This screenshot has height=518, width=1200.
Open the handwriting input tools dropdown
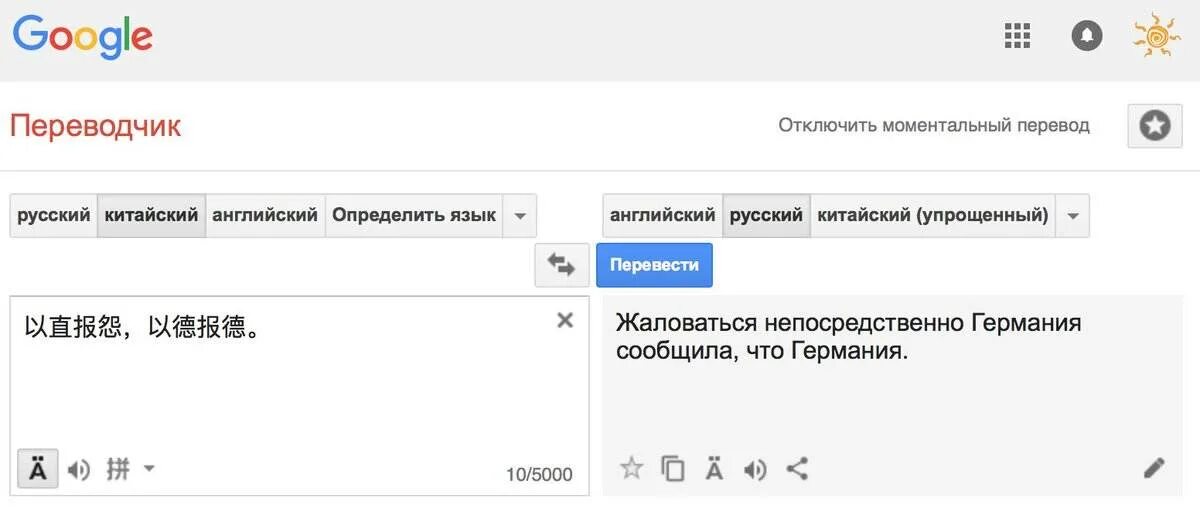(149, 468)
